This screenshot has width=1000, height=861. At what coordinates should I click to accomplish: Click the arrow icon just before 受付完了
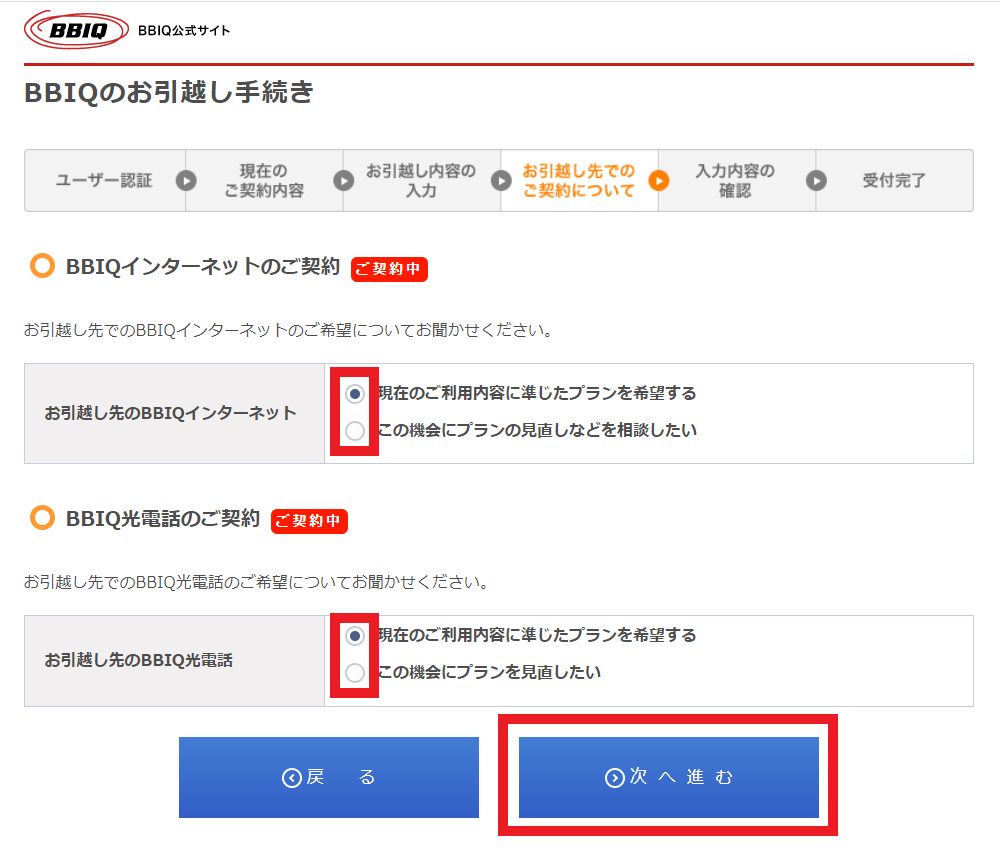(816, 181)
